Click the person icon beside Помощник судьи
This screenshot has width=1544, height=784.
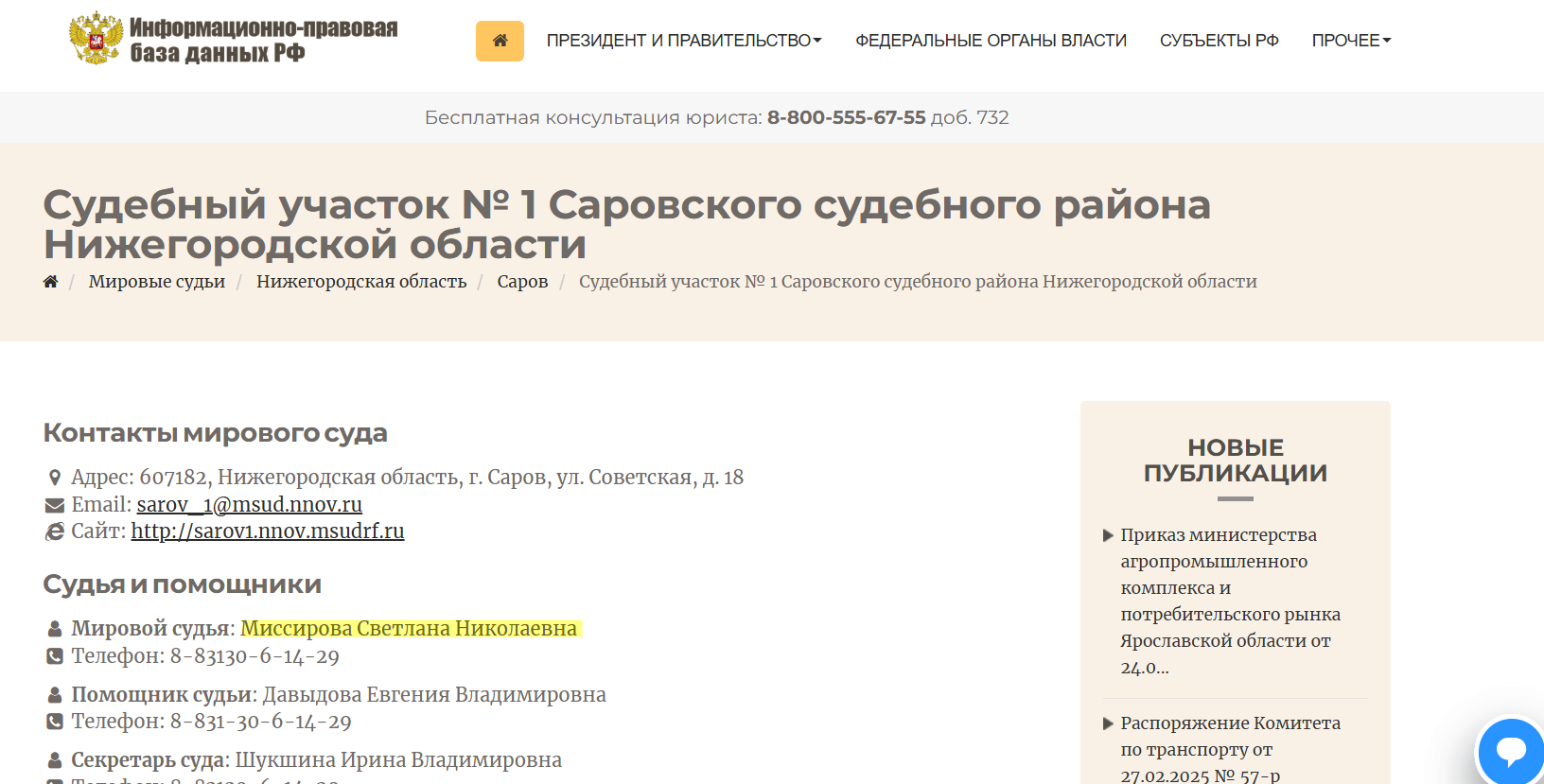pyautogui.click(x=55, y=695)
